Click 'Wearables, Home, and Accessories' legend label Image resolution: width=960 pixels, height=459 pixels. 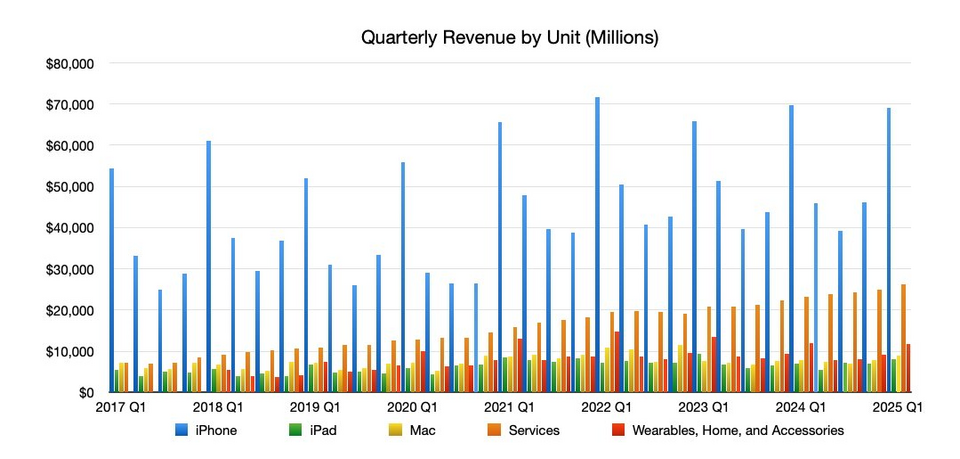point(738,430)
